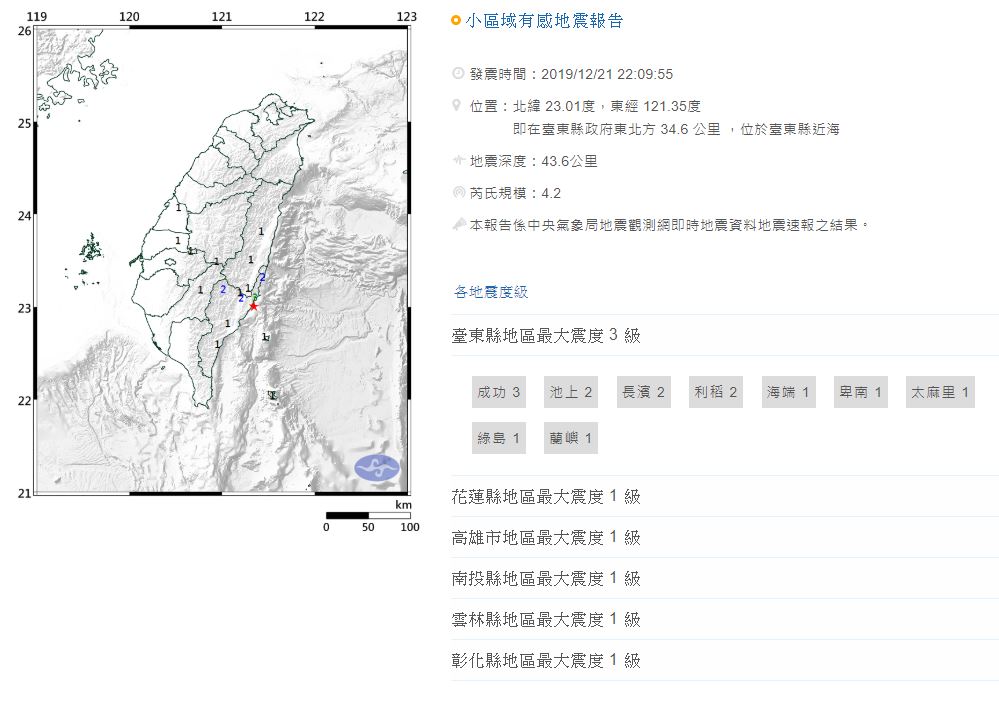Screen dimensions: 999x703
Task: Click the location pin icon beside 位置
Action: (458, 105)
